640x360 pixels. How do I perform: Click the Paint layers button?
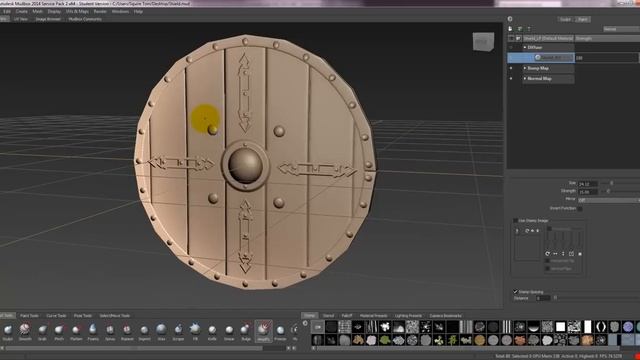pyautogui.click(x=582, y=19)
